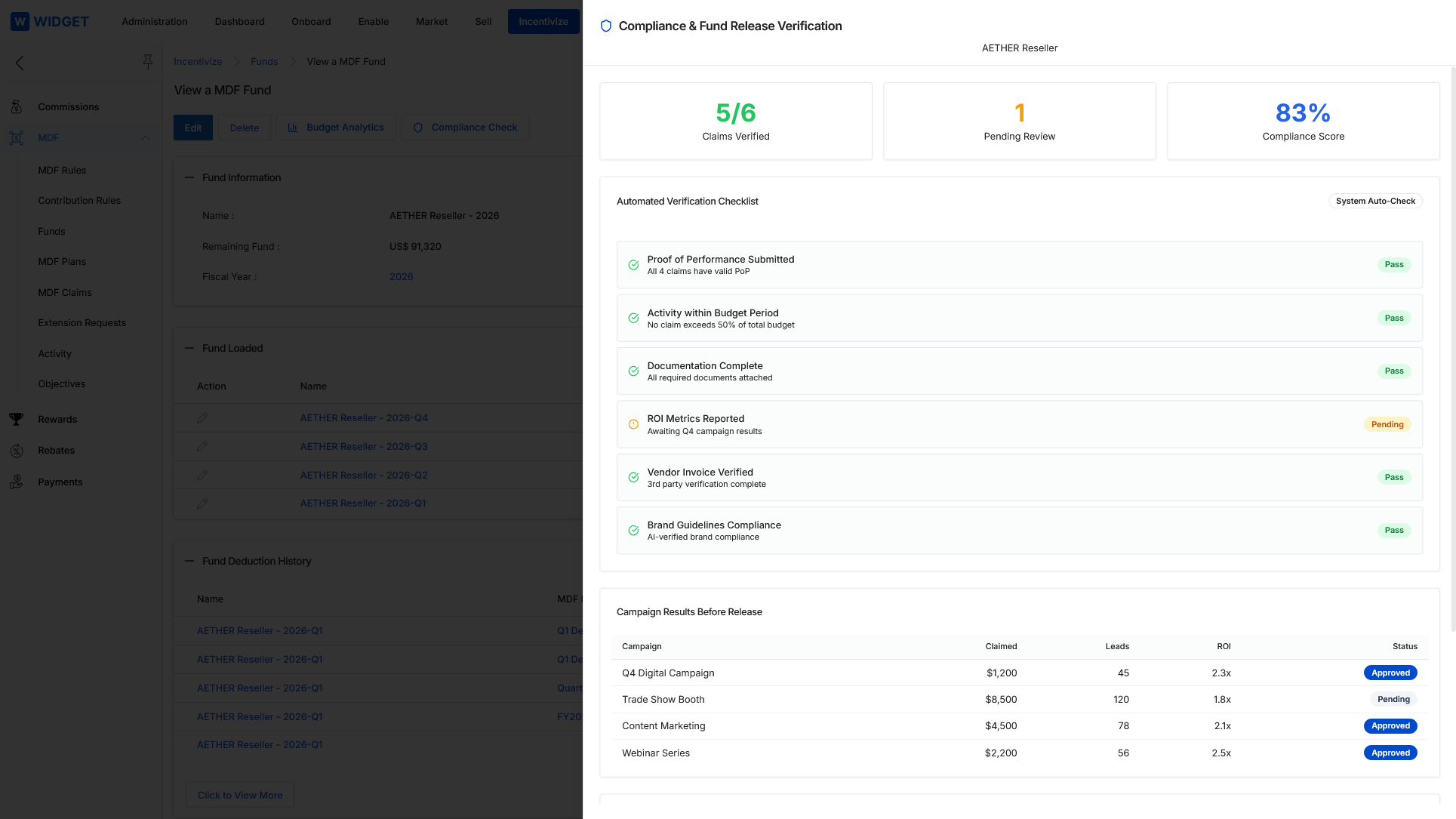Click the Trade Show Booth campaign name
Viewport: 1456px width, 819px height.
click(663, 700)
